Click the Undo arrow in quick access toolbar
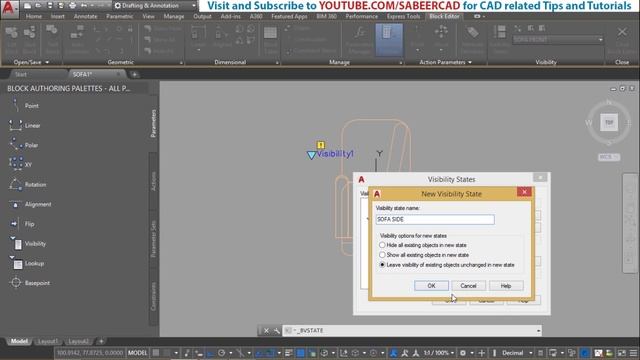 pyautogui.click(x=84, y=6)
